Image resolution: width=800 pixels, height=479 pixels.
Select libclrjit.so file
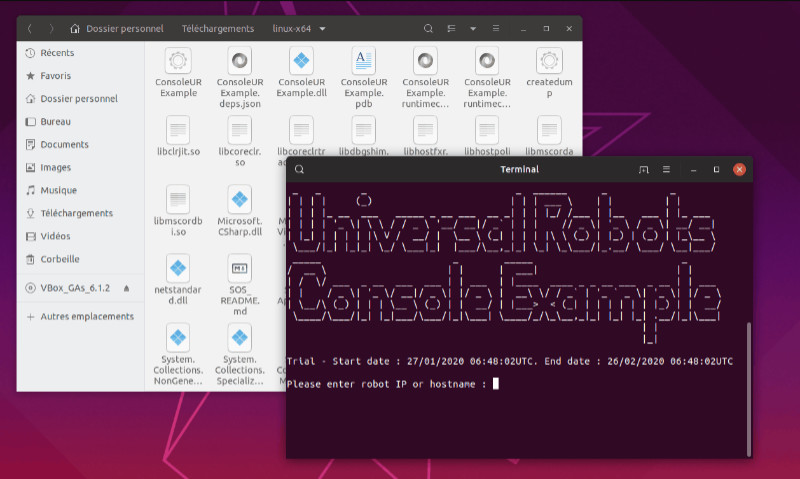click(x=178, y=136)
